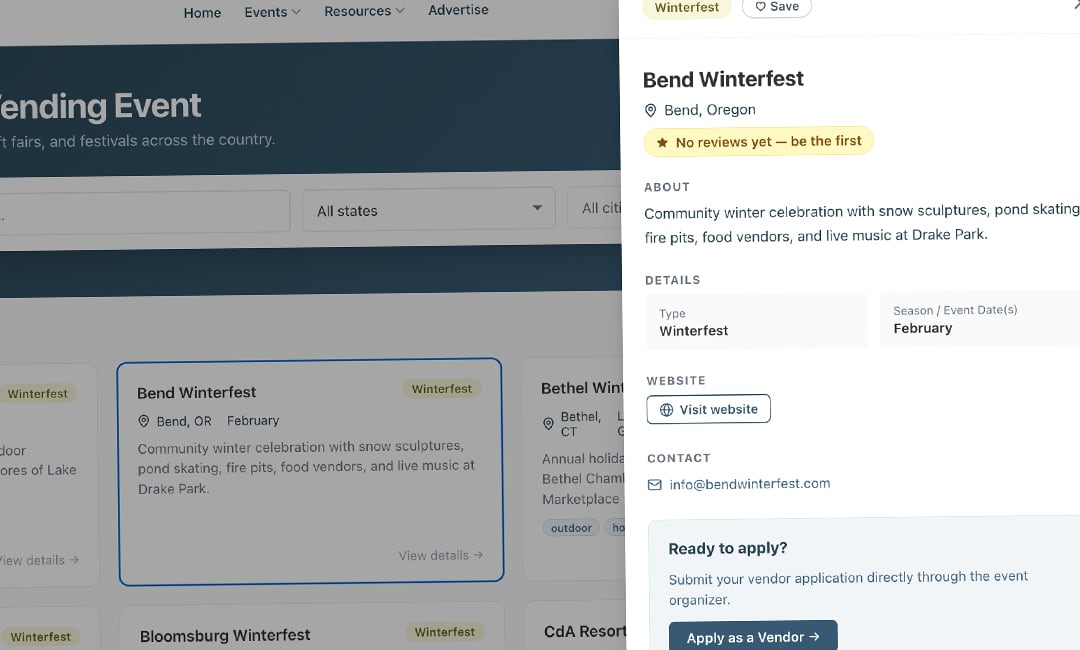The image size is (1080, 650).
Task: Expand the Events menu
Action: click(272, 12)
